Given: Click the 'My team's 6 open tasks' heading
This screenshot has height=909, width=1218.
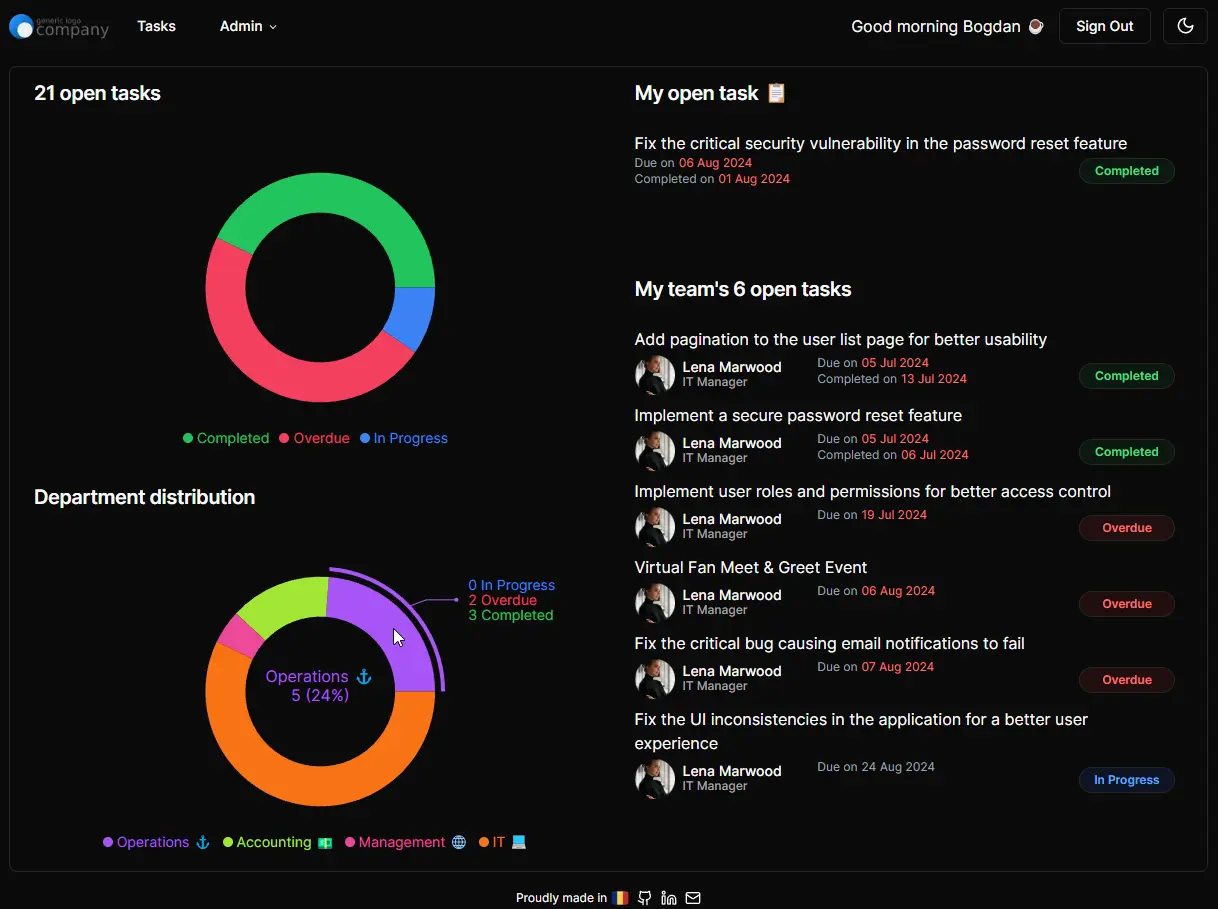Looking at the screenshot, I should pyautogui.click(x=743, y=289).
